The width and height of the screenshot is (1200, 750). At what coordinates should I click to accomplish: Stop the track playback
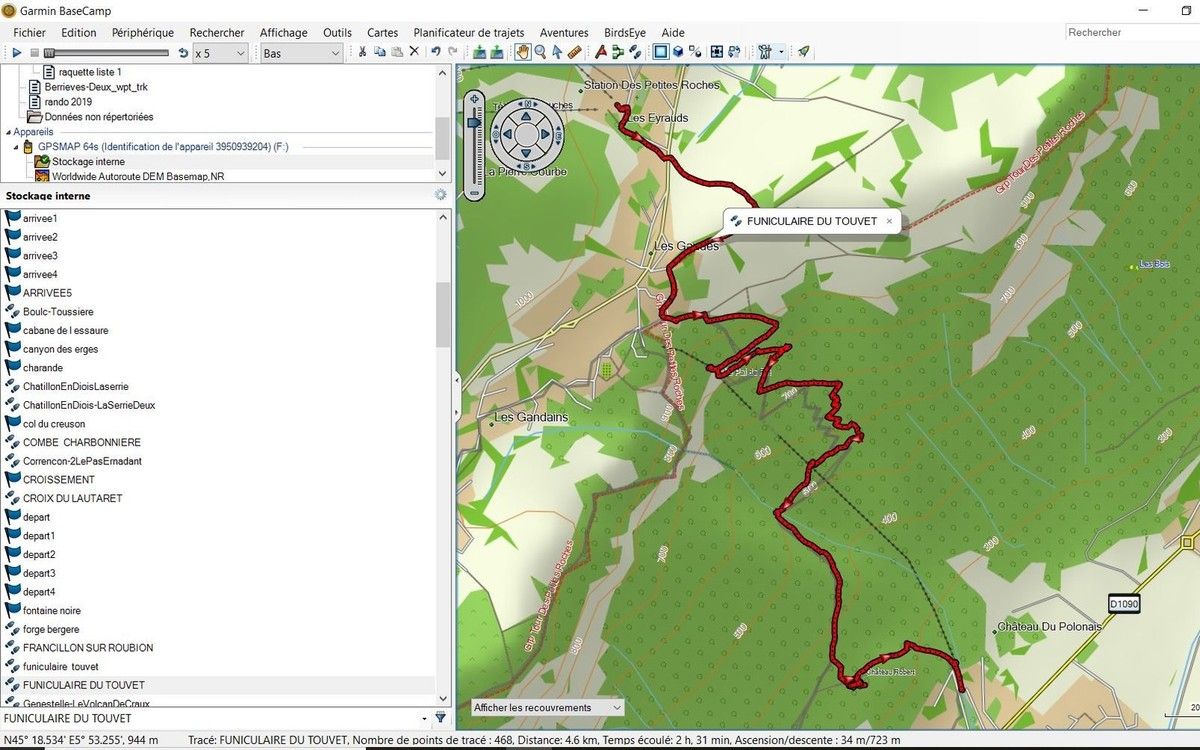coord(34,52)
